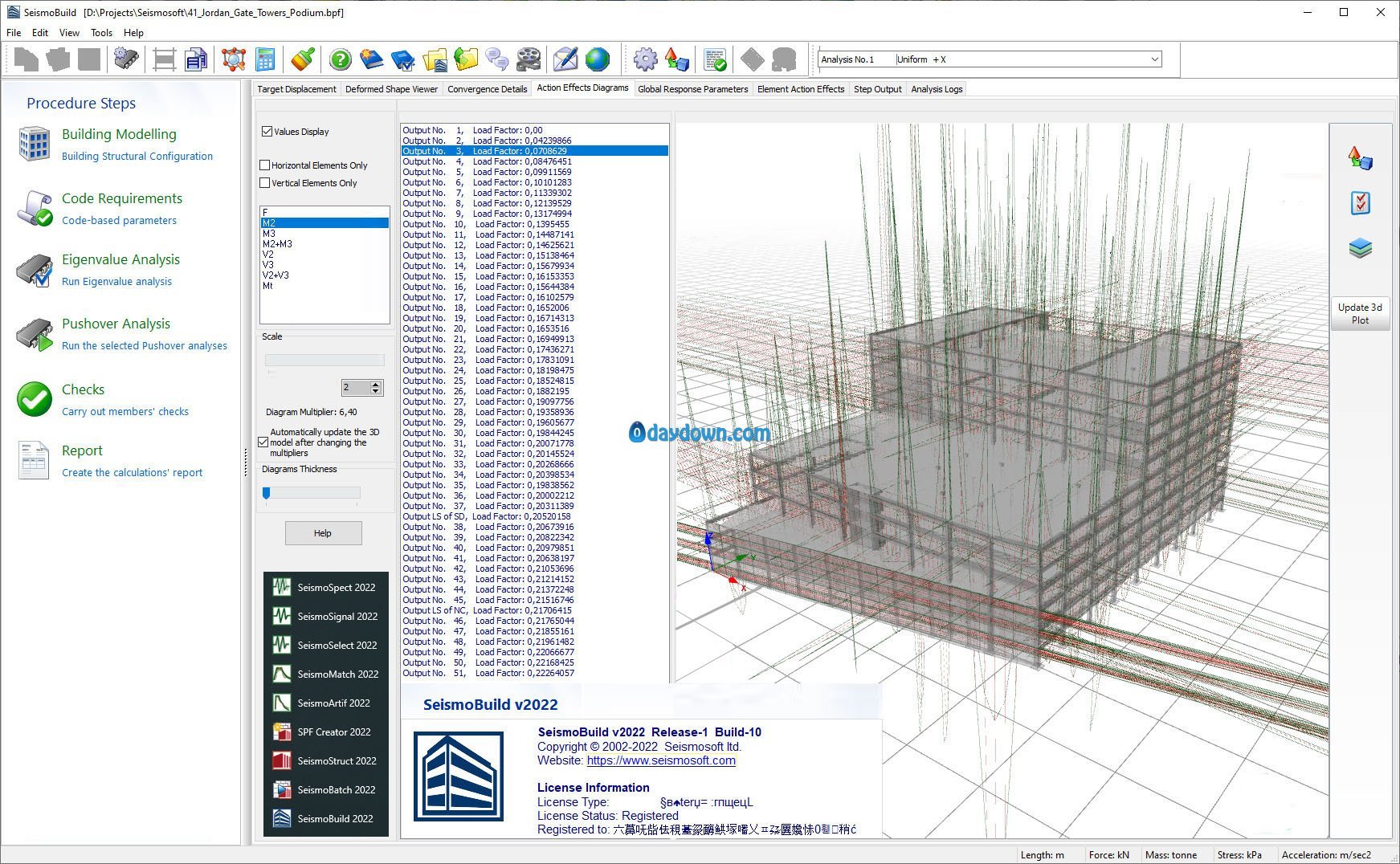Switch to Convergence Details tab

click(x=487, y=89)
